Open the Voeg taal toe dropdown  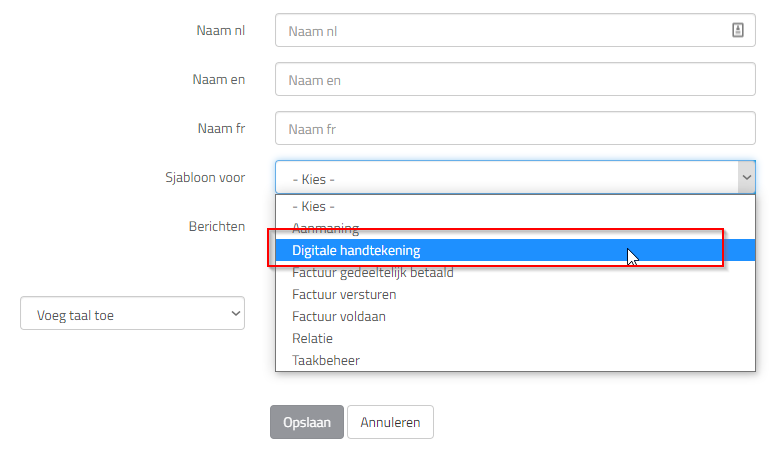tap(132, 313)
